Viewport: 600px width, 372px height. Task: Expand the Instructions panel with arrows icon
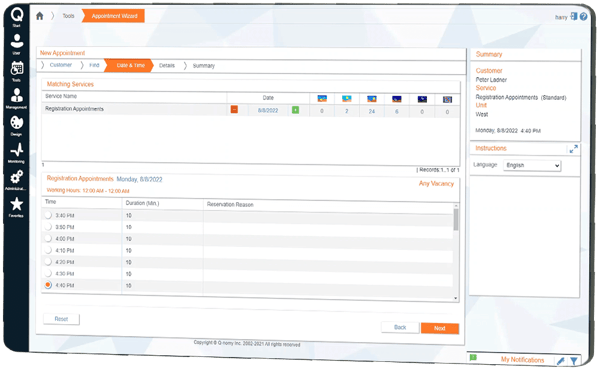point(573,149)
